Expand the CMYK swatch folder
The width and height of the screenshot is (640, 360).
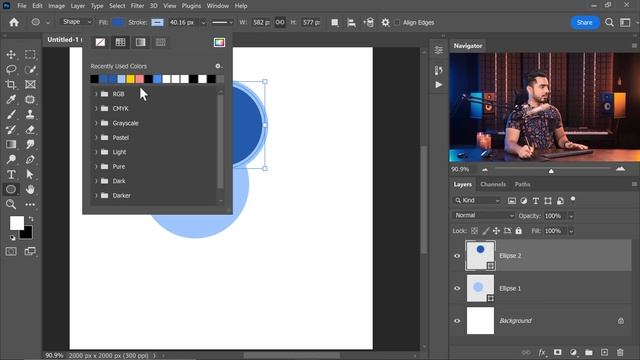[x=96, y=109]
